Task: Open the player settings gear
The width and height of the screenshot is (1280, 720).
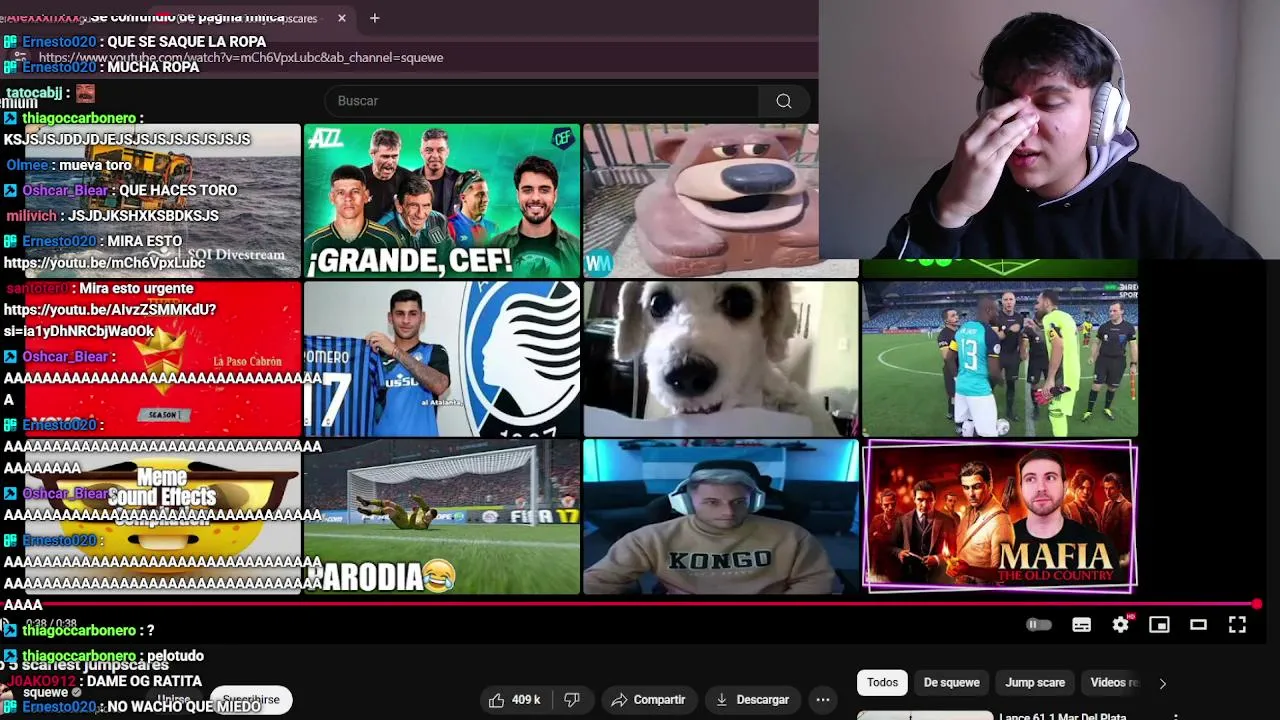Action: coord(1121,625)
